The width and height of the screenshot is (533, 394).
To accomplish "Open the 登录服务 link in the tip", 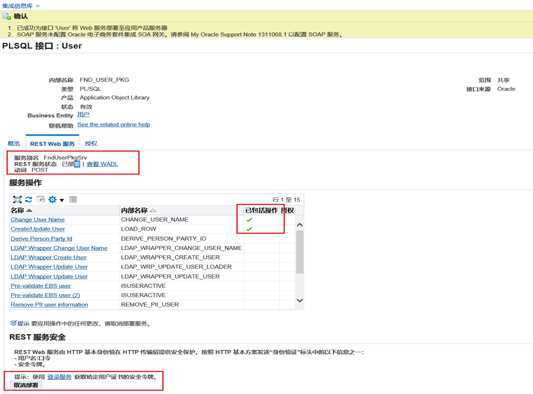I will (x=59, y=377).
